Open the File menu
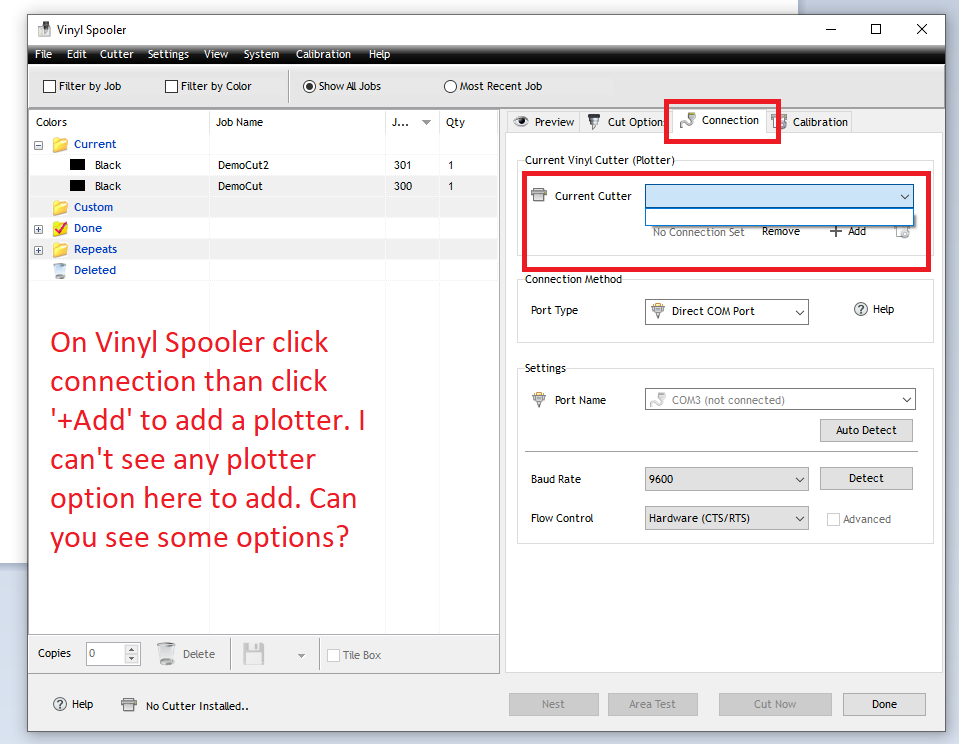The image size is (959, 744). (x=43, y=54)
